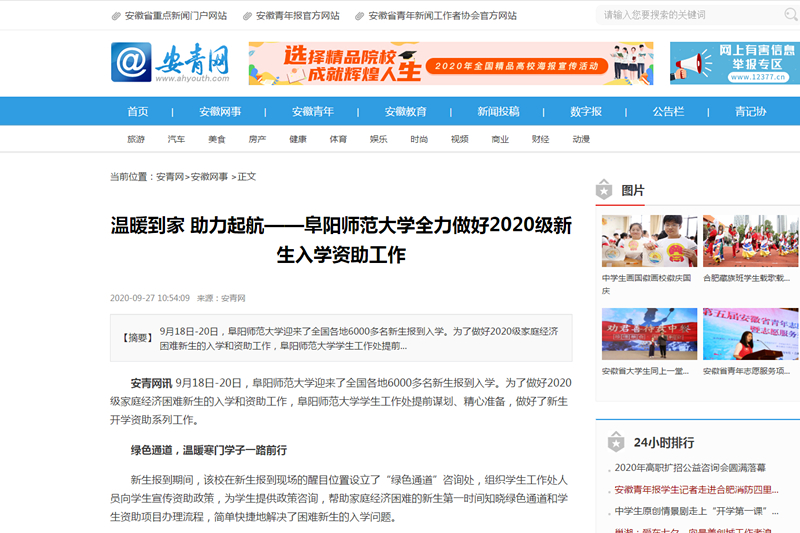
Task: Open the 旅游 sub-category link
Action: pyautogui.click(x=136, y=139)
